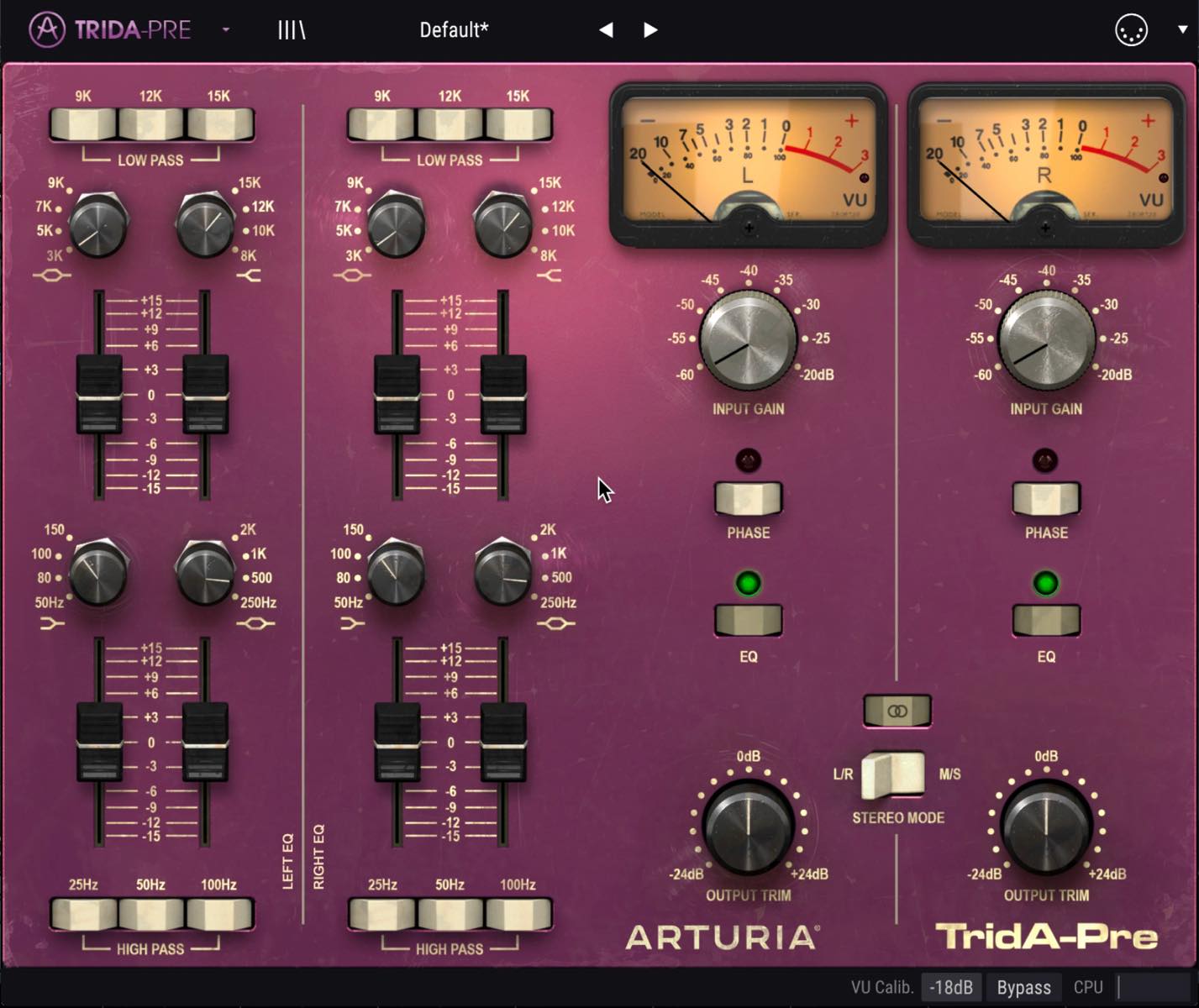Click Right EQ low shelf icon under 50Hz
This screenshot has width=1199, height=1008.
click(352, 623)
